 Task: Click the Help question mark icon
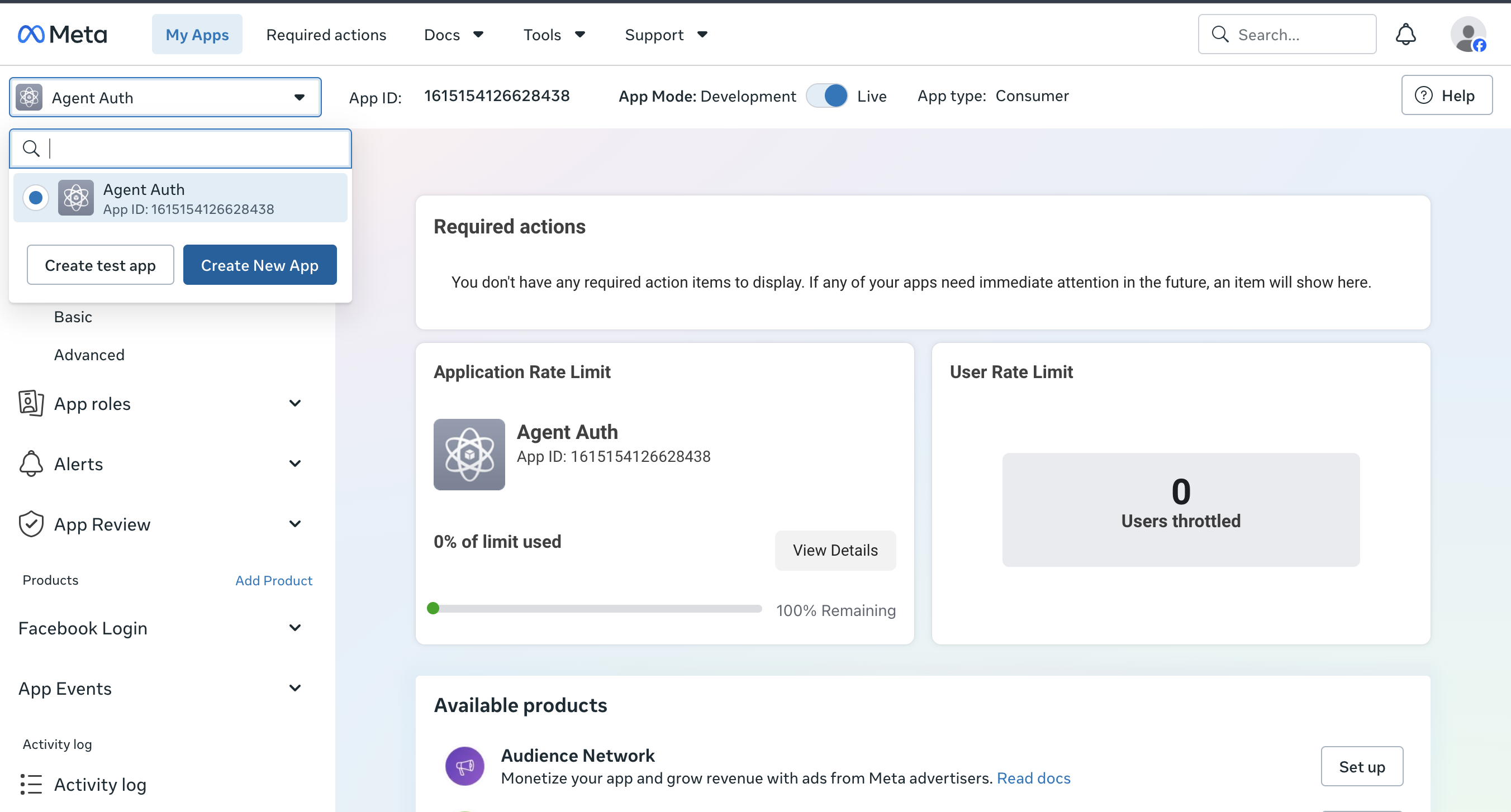coord(1424,95)
